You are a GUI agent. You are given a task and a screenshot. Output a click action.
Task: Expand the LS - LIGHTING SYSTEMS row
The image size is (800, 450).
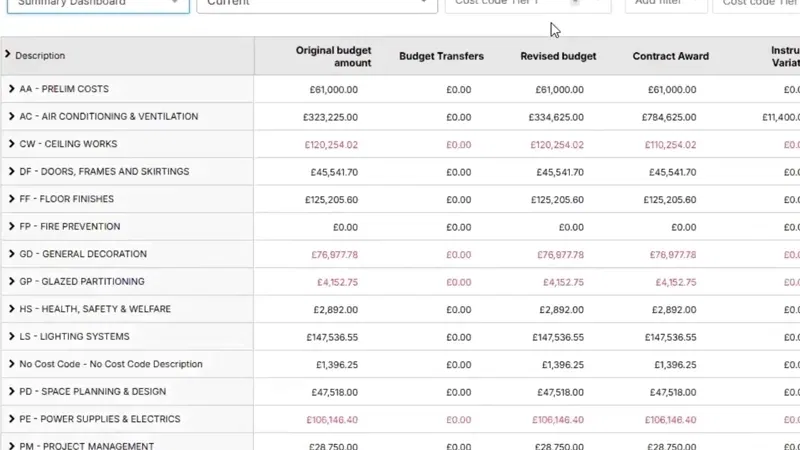tap(11, 337)
